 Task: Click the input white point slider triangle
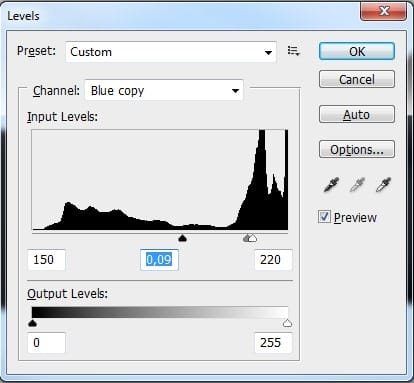[x=253, y=238]
